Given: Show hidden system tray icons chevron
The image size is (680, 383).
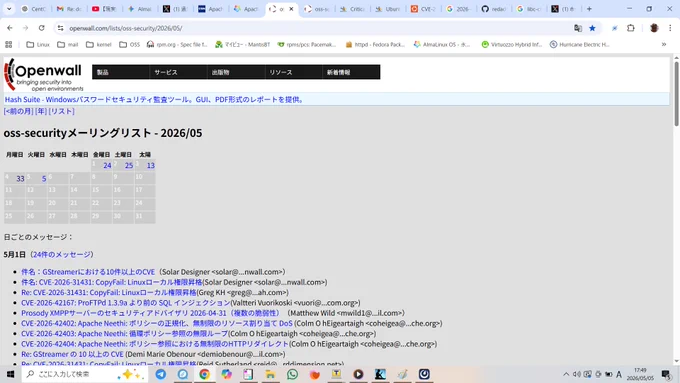Looking at the screenshot, I should (x=566, y=374).
